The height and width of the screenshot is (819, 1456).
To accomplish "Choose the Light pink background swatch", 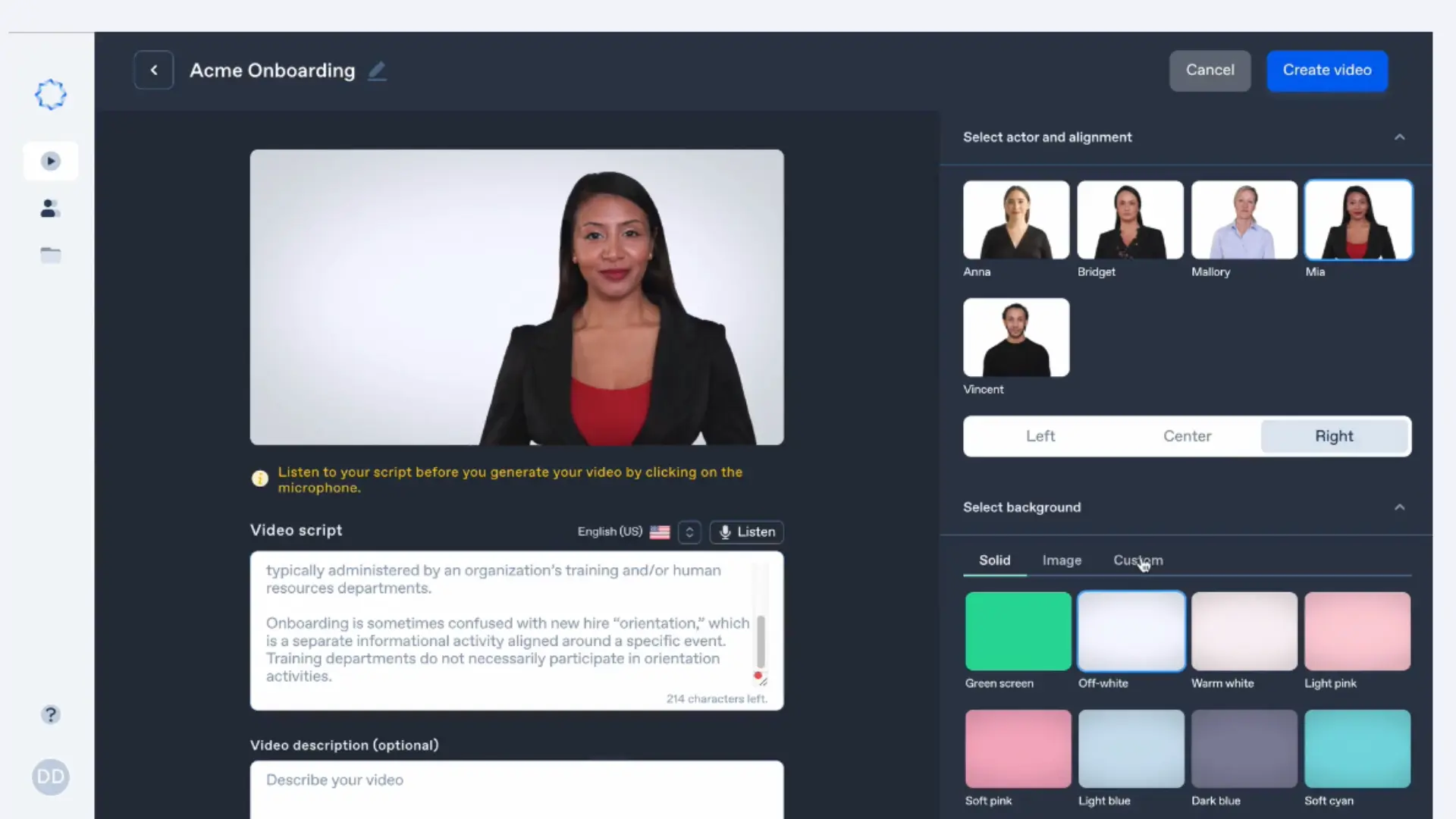I will click(x=1357, y=631).
